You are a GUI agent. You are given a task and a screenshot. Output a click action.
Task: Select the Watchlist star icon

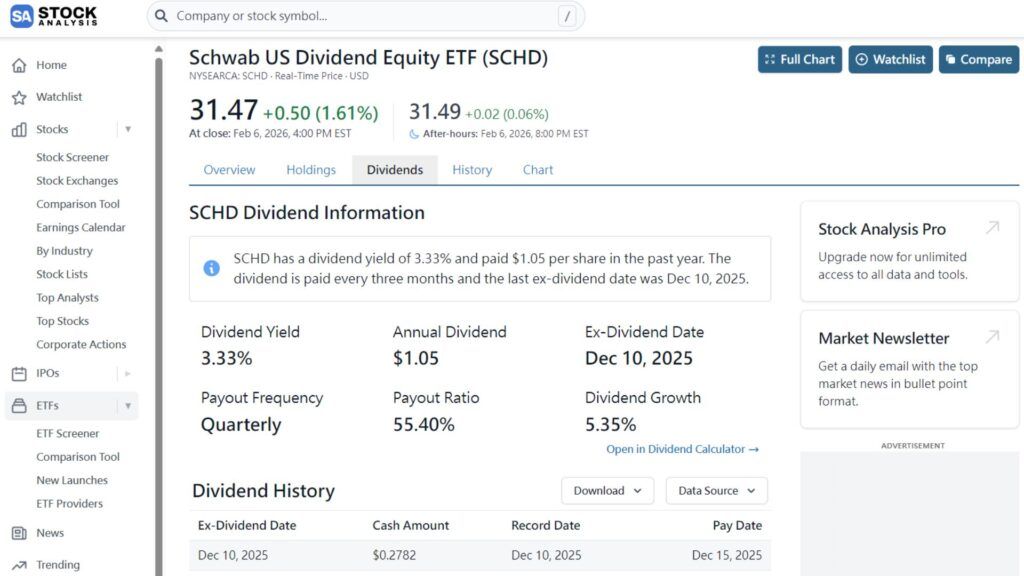18,96
